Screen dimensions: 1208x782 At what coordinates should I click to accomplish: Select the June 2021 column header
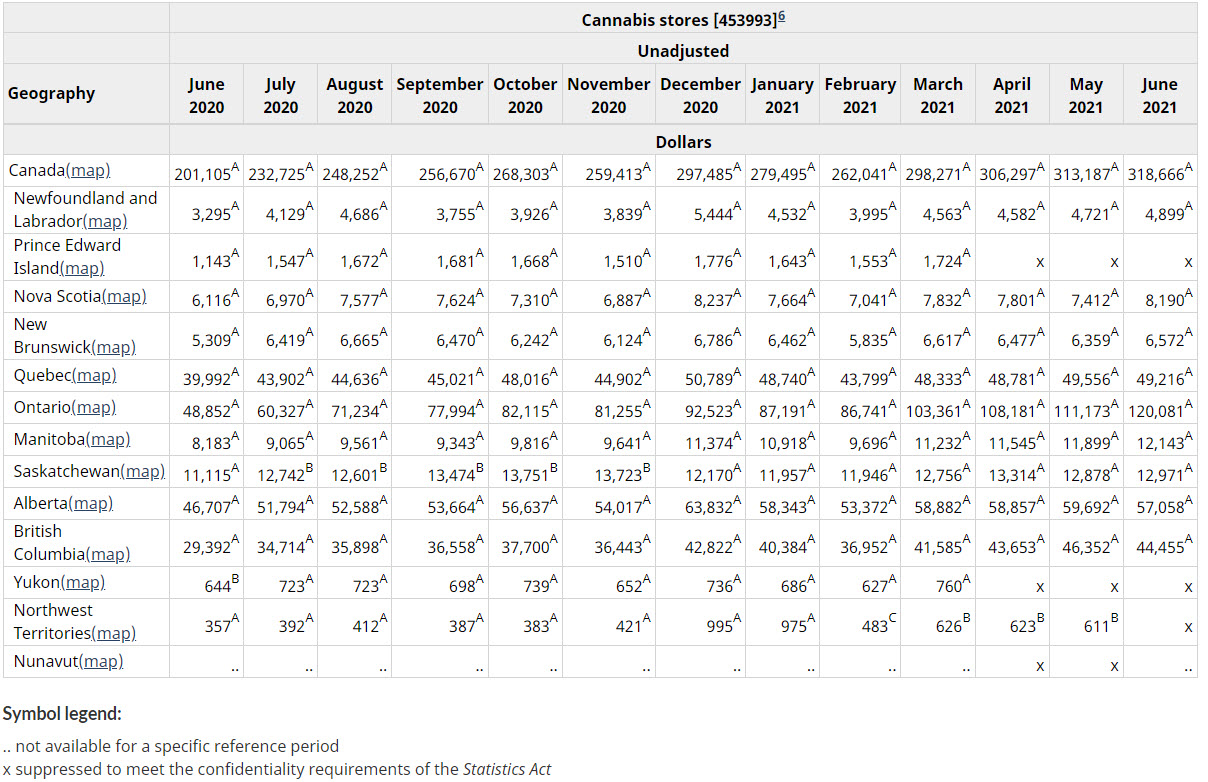1159,95
